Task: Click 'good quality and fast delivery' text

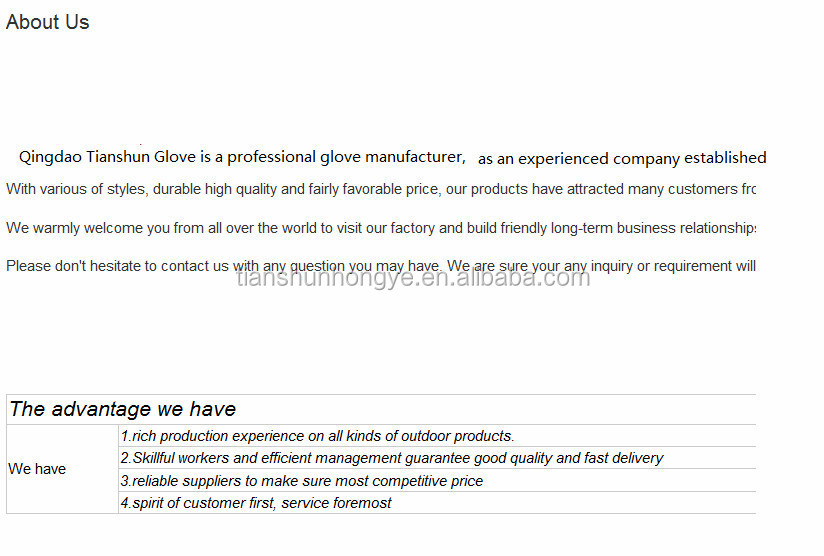Action: pos(569,458)
